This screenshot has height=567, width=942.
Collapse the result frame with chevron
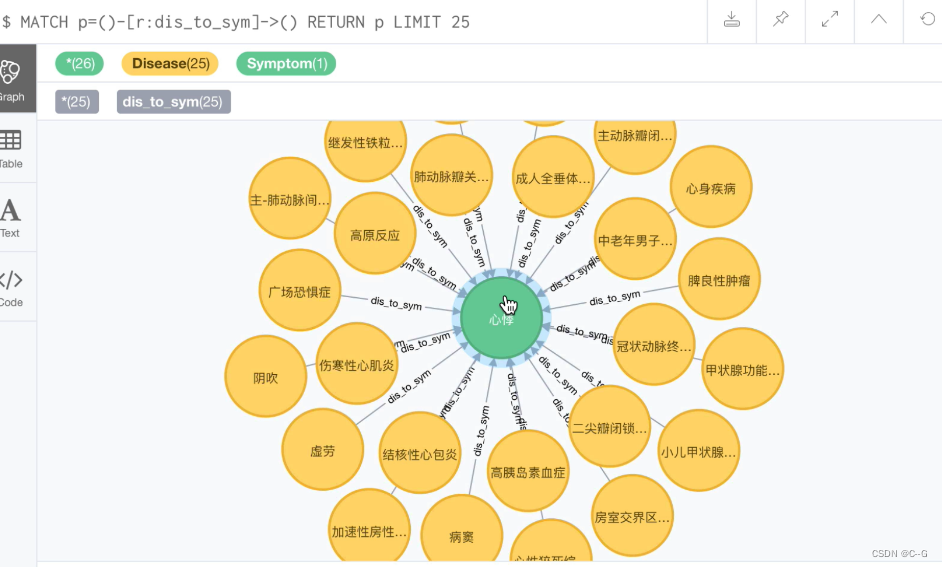tap(878, 20)
